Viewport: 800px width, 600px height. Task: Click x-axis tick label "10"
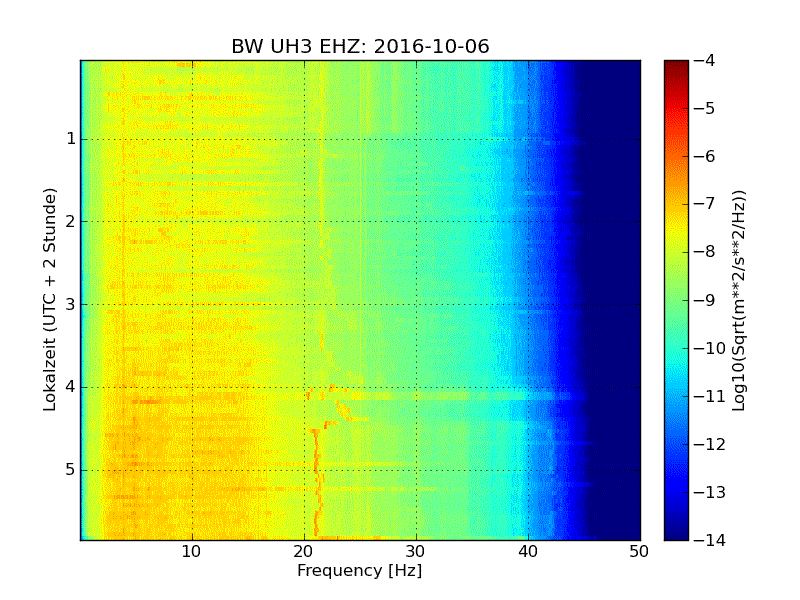pos(192,552)
